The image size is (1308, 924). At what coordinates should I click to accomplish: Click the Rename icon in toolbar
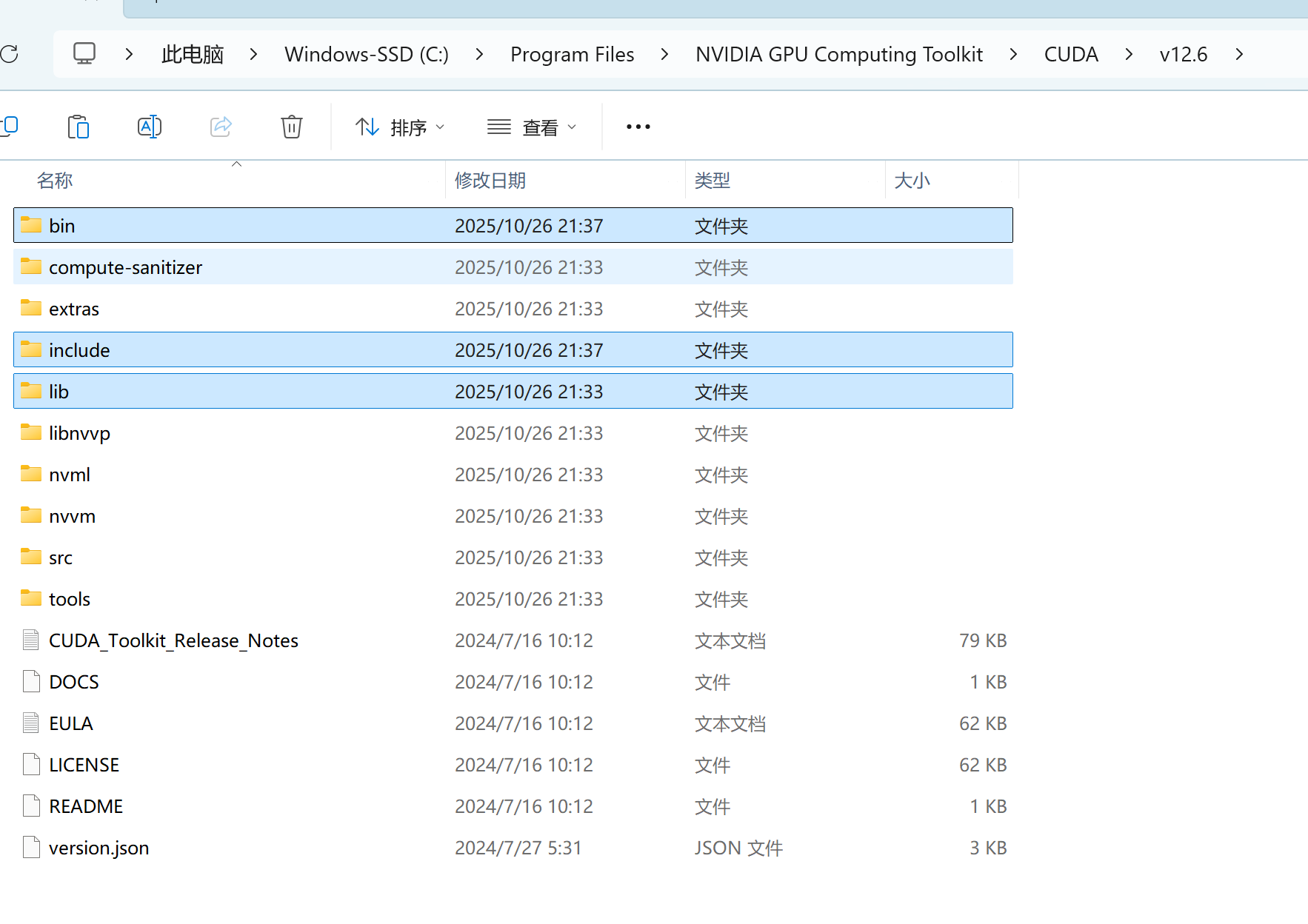coord(150,127)
